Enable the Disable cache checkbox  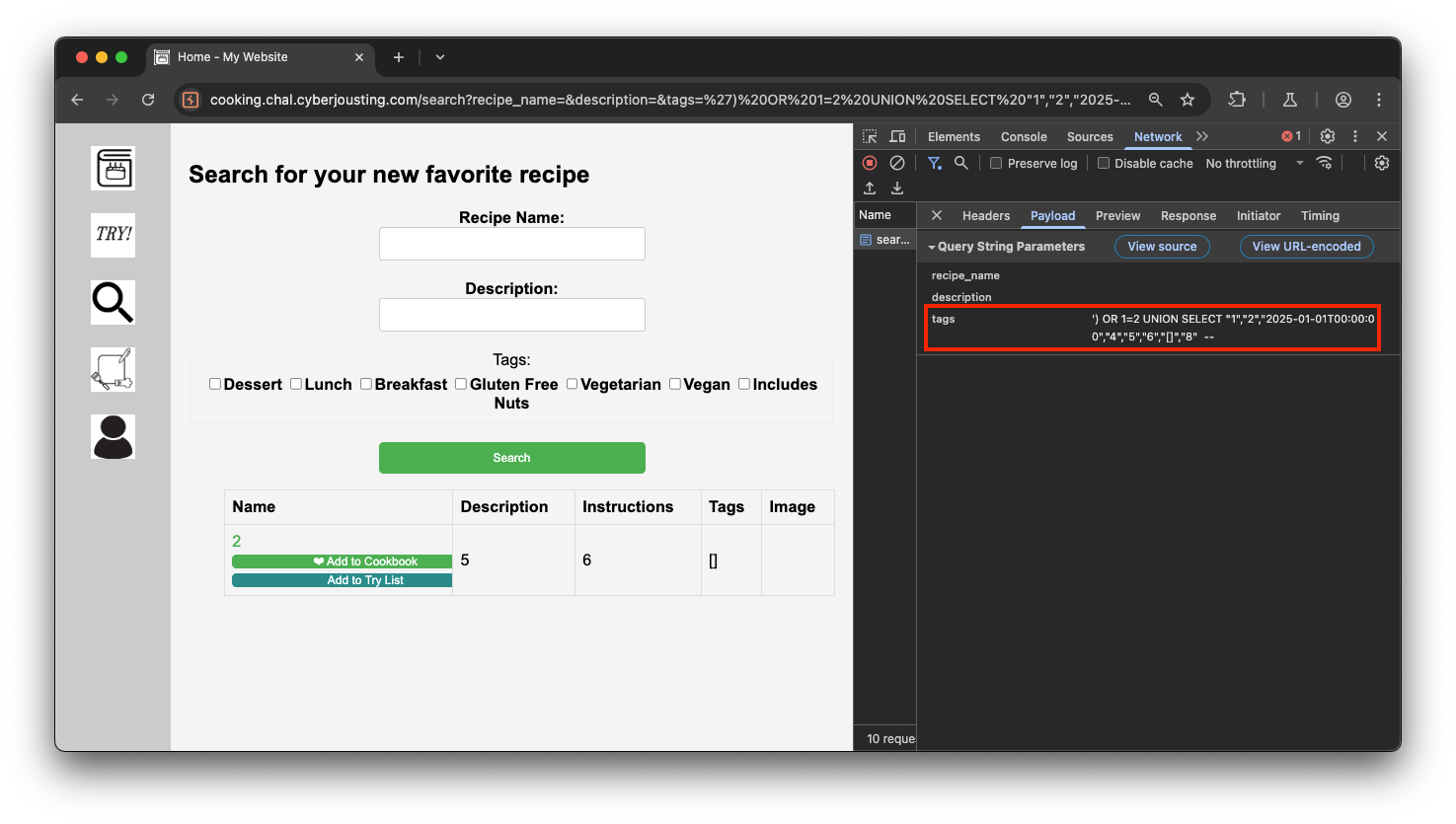point(1104,163)
